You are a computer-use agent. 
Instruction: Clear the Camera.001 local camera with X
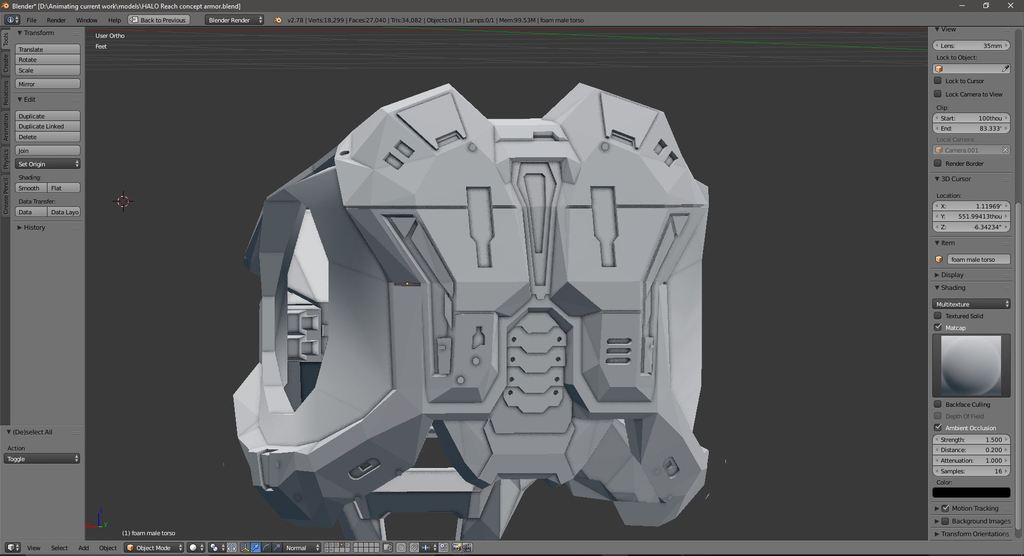click(x=1005, y=150)
